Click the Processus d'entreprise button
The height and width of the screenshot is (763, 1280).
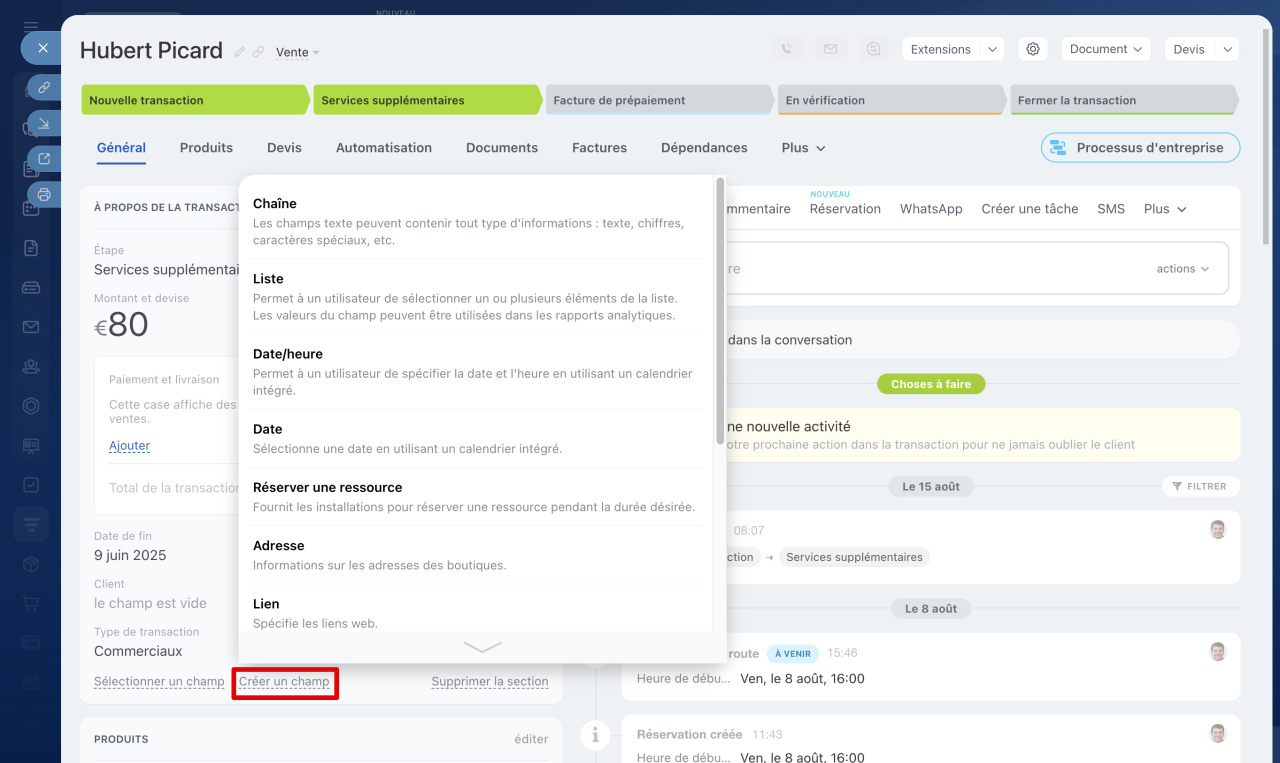coord(1140,147)
